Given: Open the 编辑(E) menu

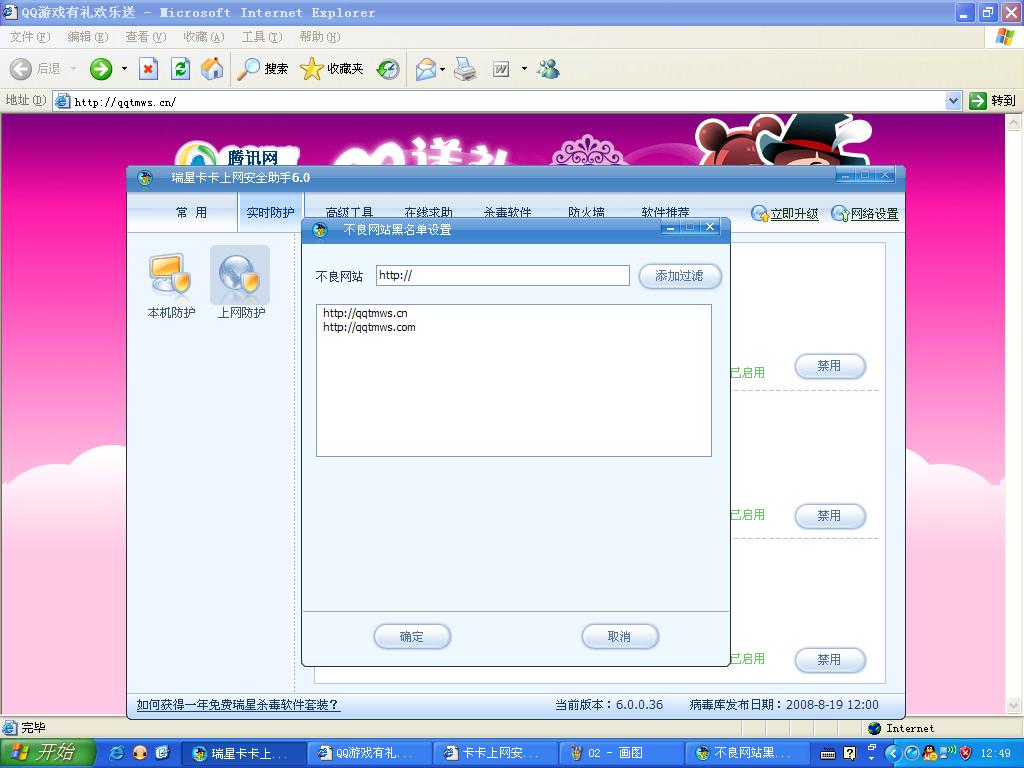Looking at the screenshot, I should [x=88, y=37].
